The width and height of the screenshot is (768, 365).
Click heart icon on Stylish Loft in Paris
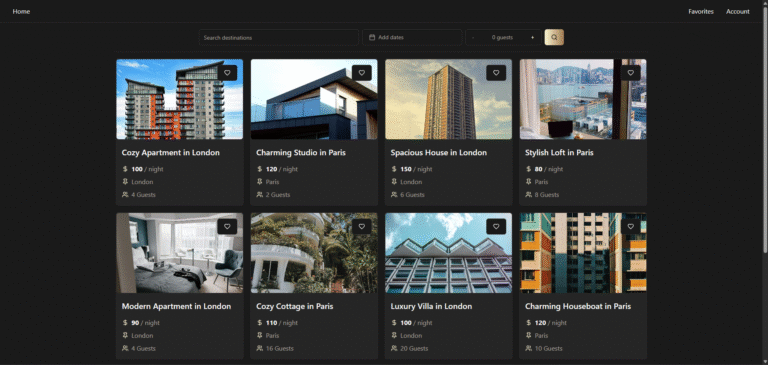point(630,73)
